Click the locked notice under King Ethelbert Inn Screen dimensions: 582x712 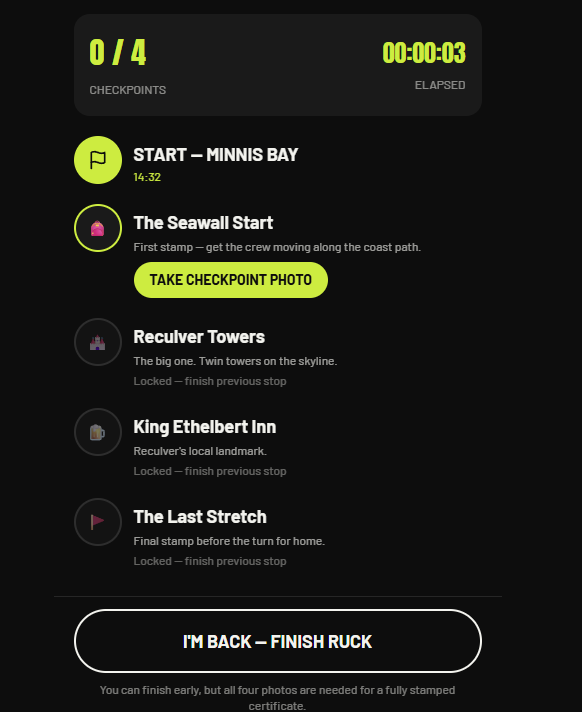(210, 471)
